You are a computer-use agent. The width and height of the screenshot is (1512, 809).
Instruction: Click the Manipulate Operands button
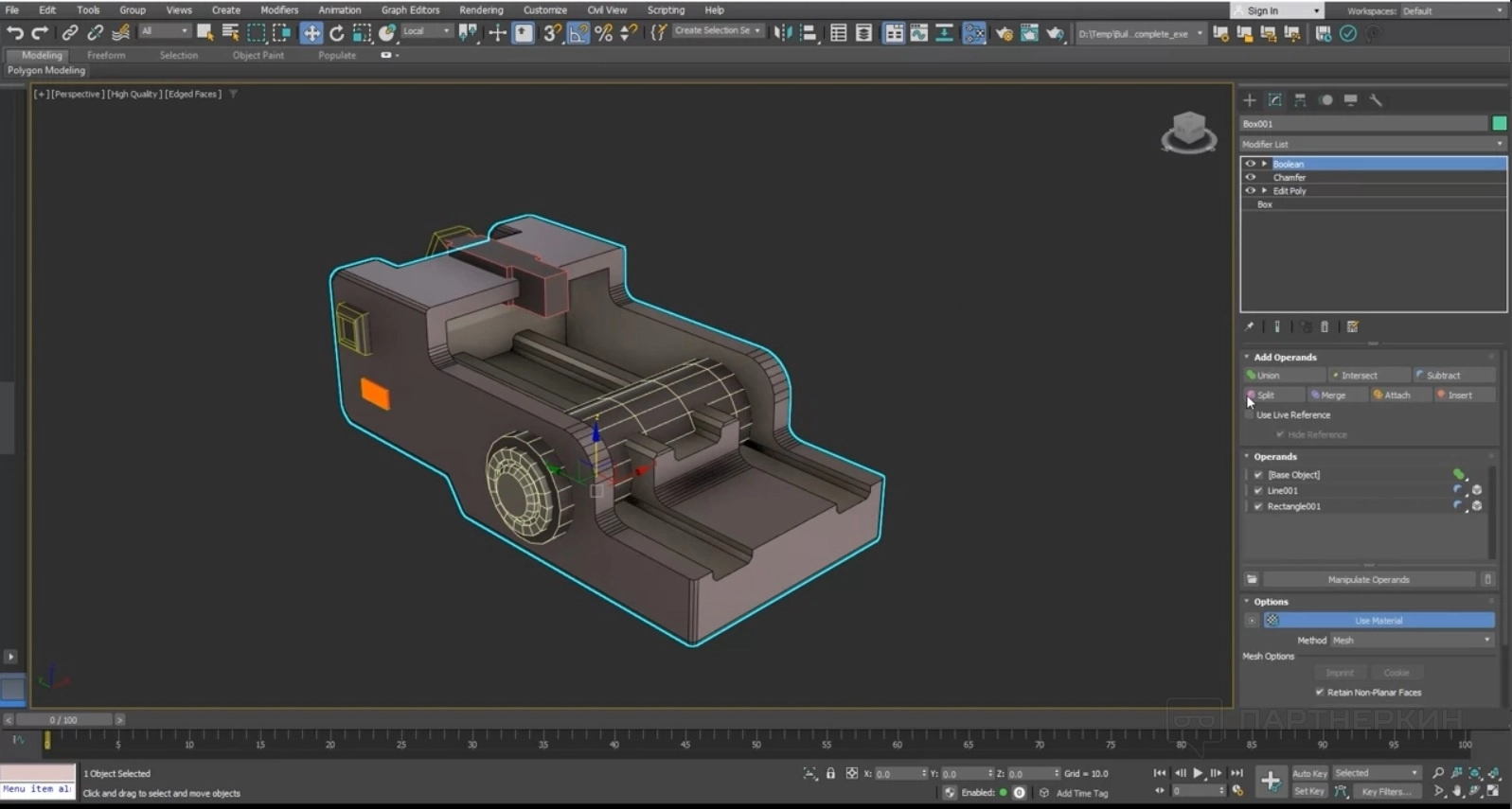coord(1368,580)
